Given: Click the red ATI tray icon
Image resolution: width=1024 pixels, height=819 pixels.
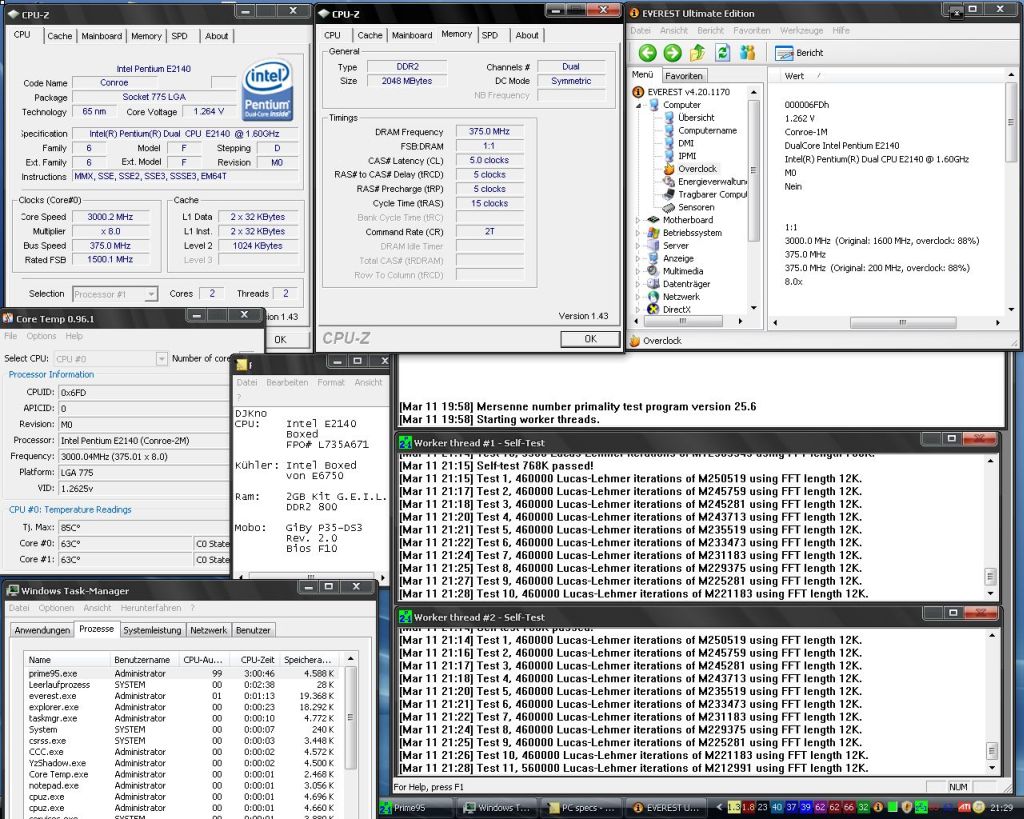Looking at the screenshot, I should (964, 808).
